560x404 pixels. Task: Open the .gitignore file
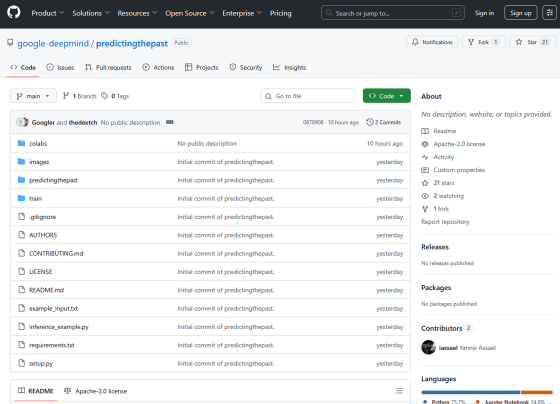click(x=42, y=216)
